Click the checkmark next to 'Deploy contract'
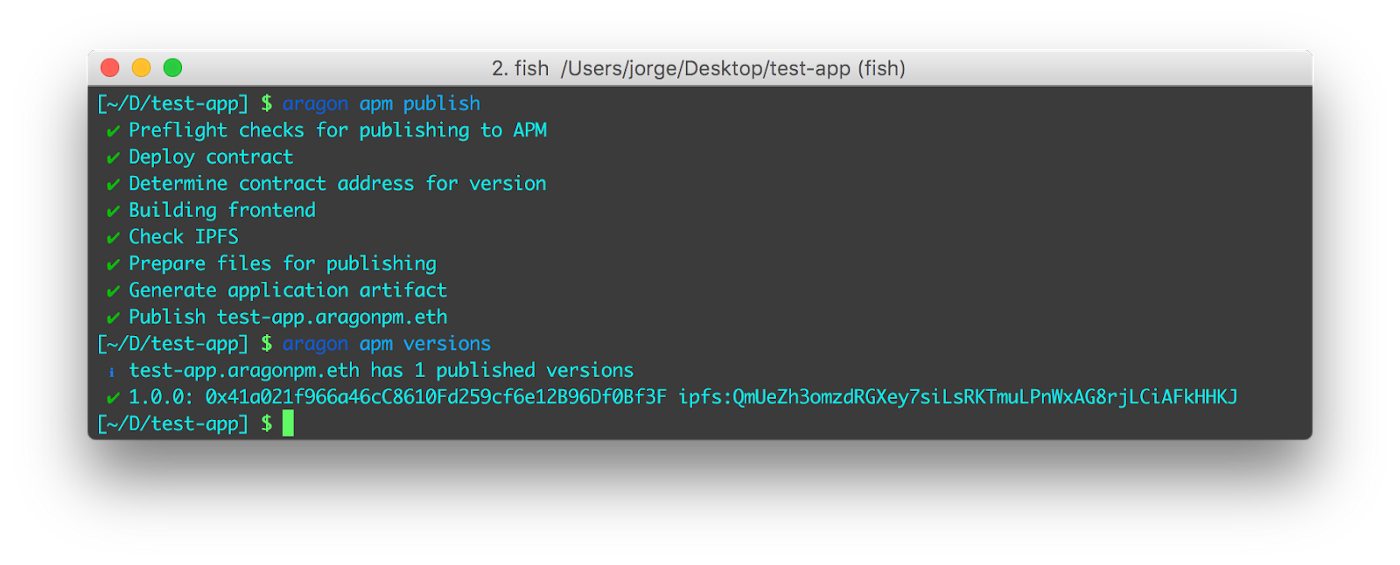The width and height of the screenshot is (1400, 565). [113, 158]
